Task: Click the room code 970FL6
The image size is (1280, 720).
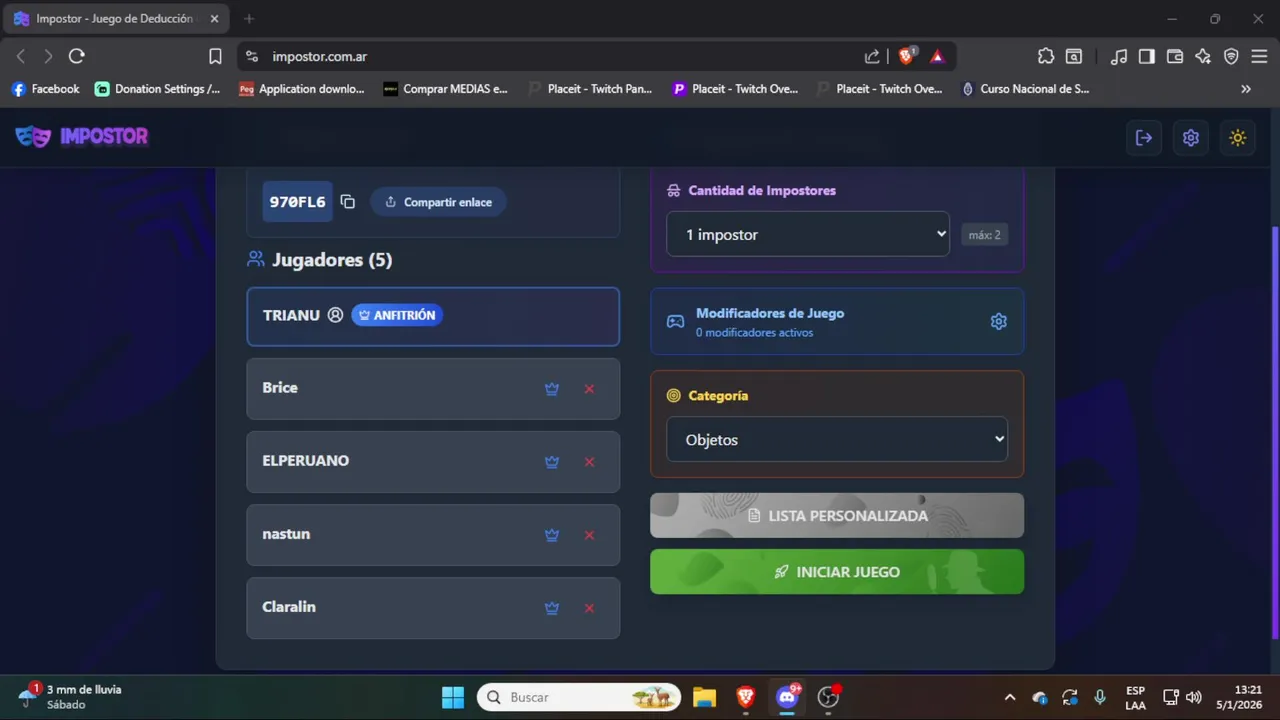Action: (297, 202)
